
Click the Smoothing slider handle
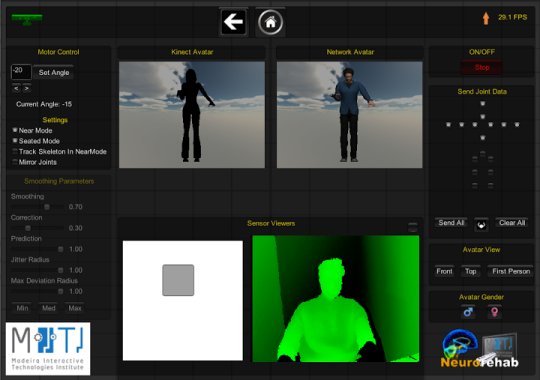coord(47,207)
